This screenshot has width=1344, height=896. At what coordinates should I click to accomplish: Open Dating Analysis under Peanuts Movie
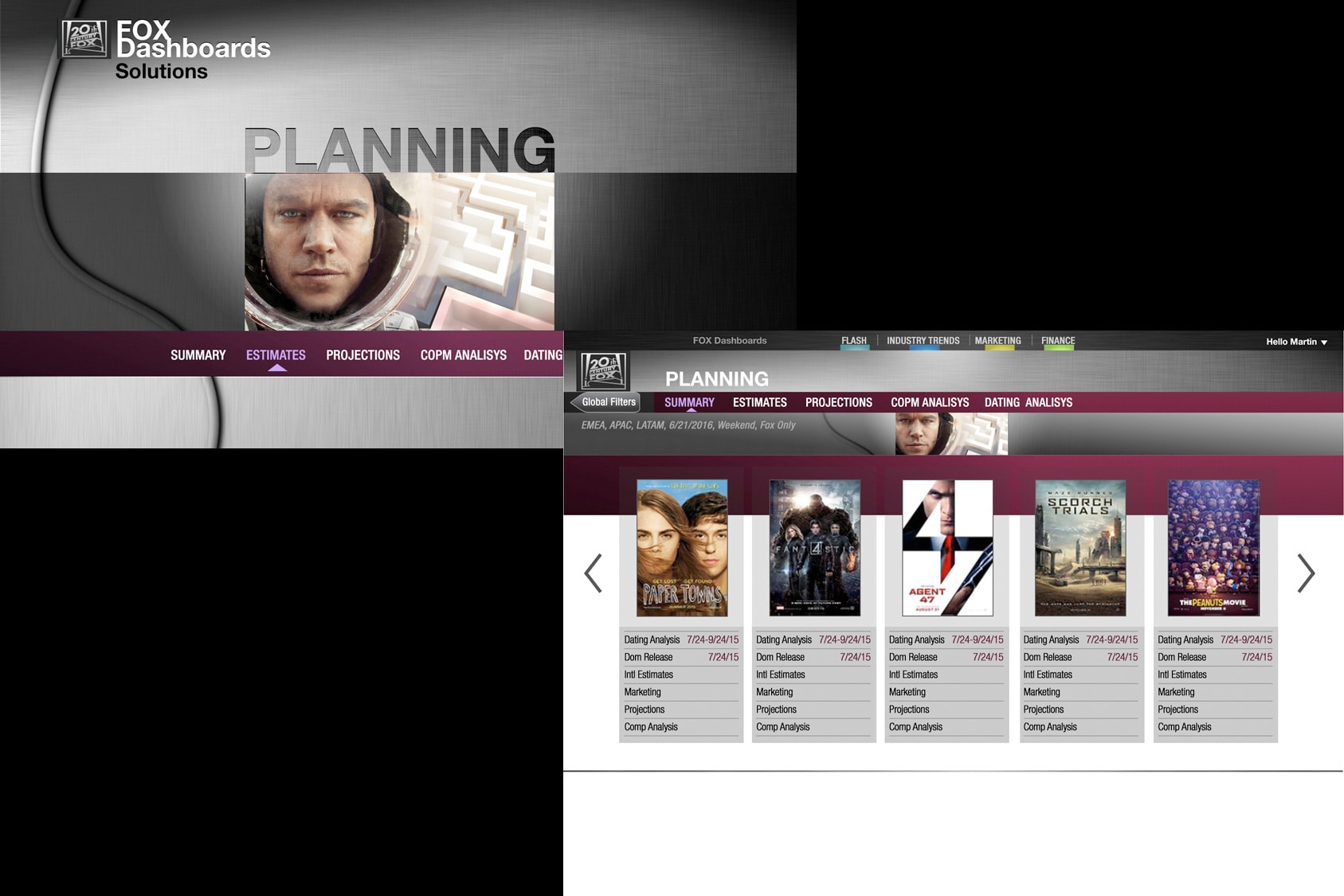(1216, 640)
